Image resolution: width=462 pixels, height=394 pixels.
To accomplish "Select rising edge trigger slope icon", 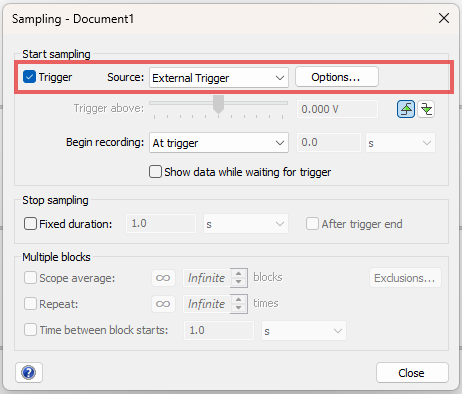I will point(406,109).
